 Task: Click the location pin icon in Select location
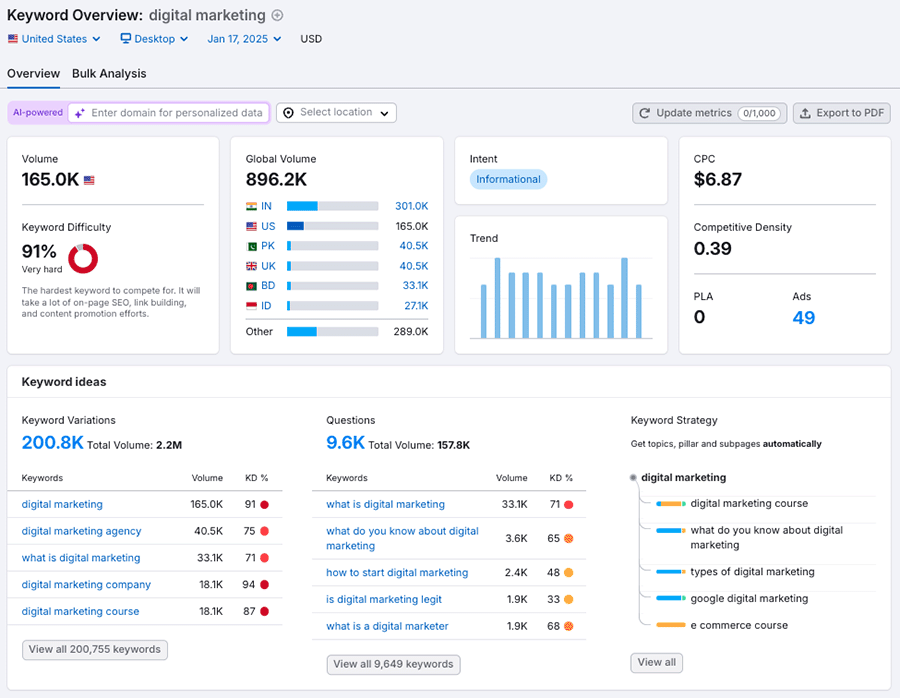[x=288, y=113]
